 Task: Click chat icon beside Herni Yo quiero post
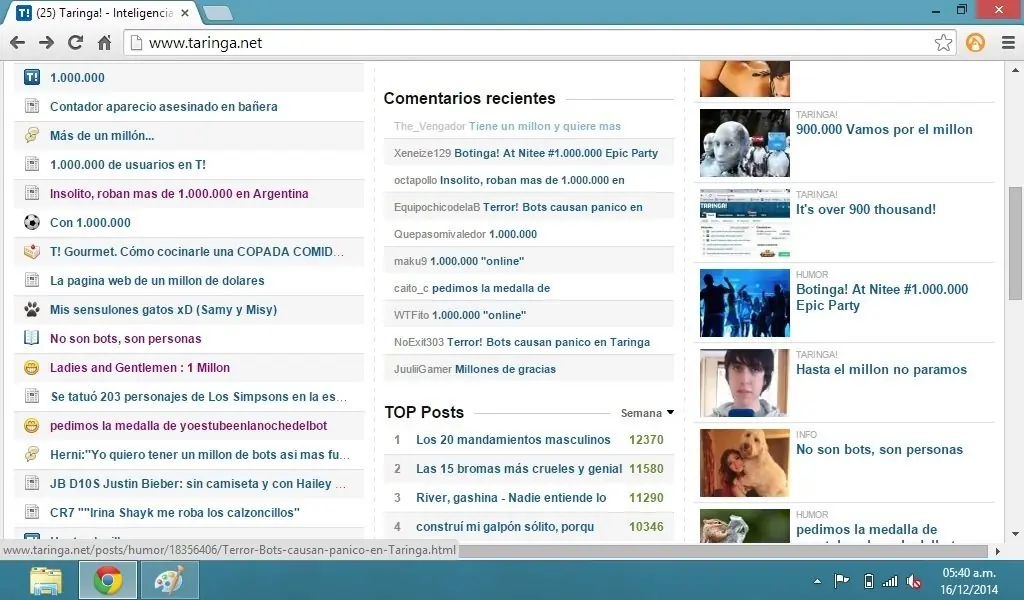31,454
